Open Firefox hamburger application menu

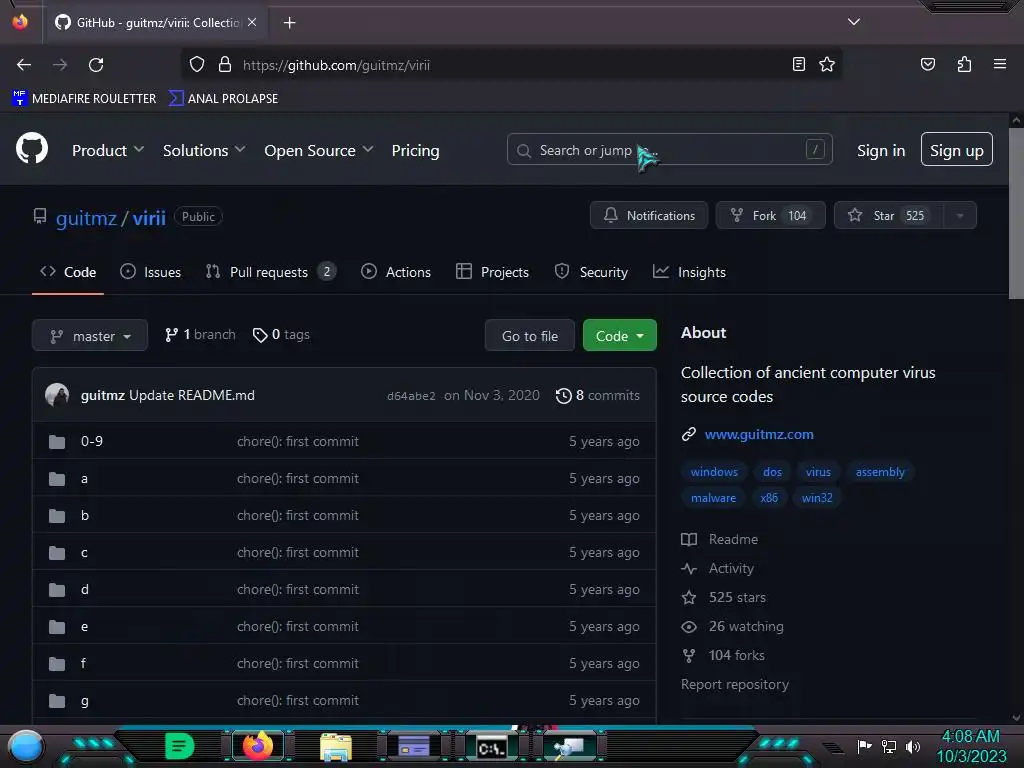pos(999,64)
